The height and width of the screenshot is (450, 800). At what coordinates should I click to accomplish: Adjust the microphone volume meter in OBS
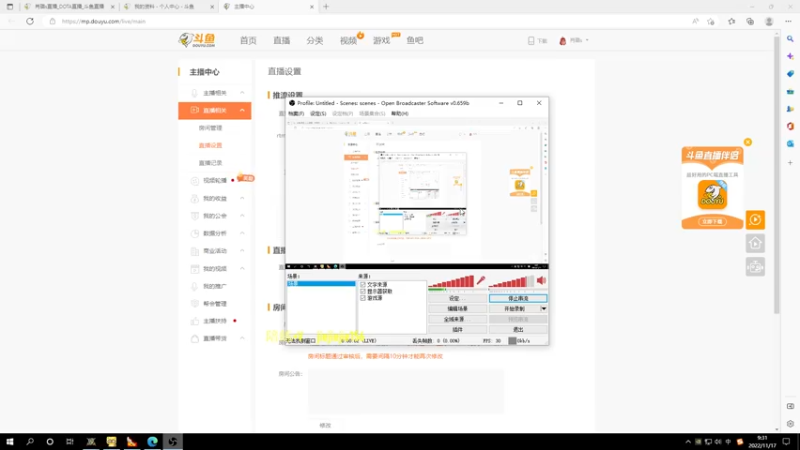(x=451, y=282)
